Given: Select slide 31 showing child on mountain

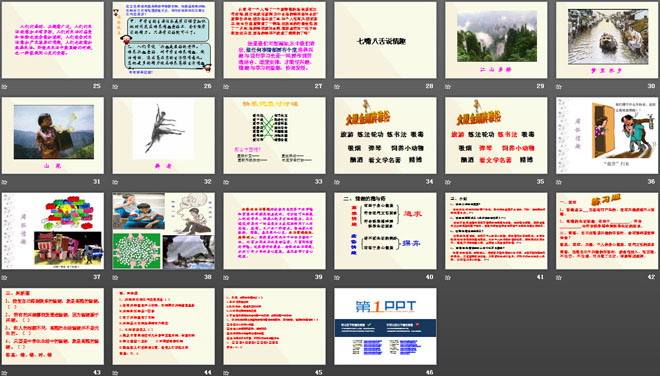Looking at the screenshot, I should point(53,136).
